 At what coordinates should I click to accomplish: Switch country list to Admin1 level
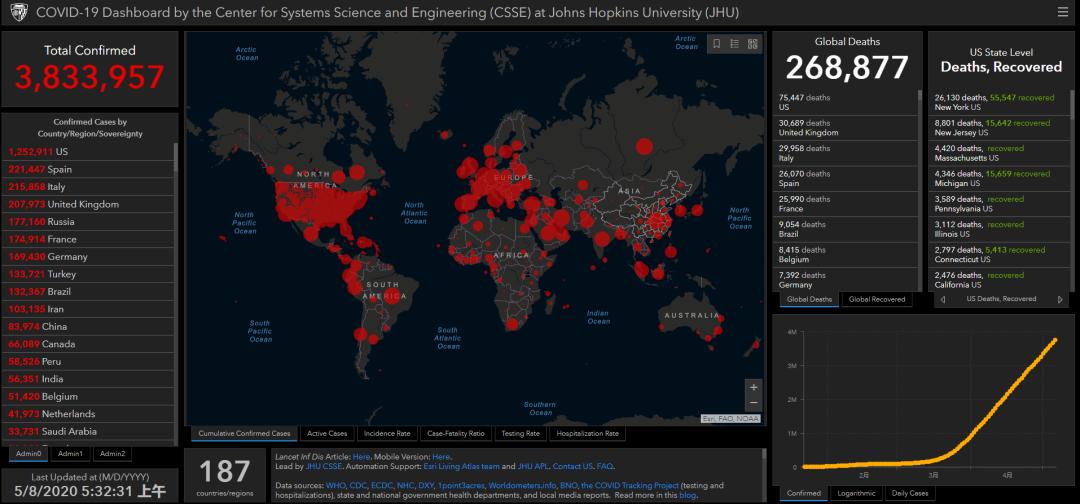pyautogui.click(x=70, y=454)
